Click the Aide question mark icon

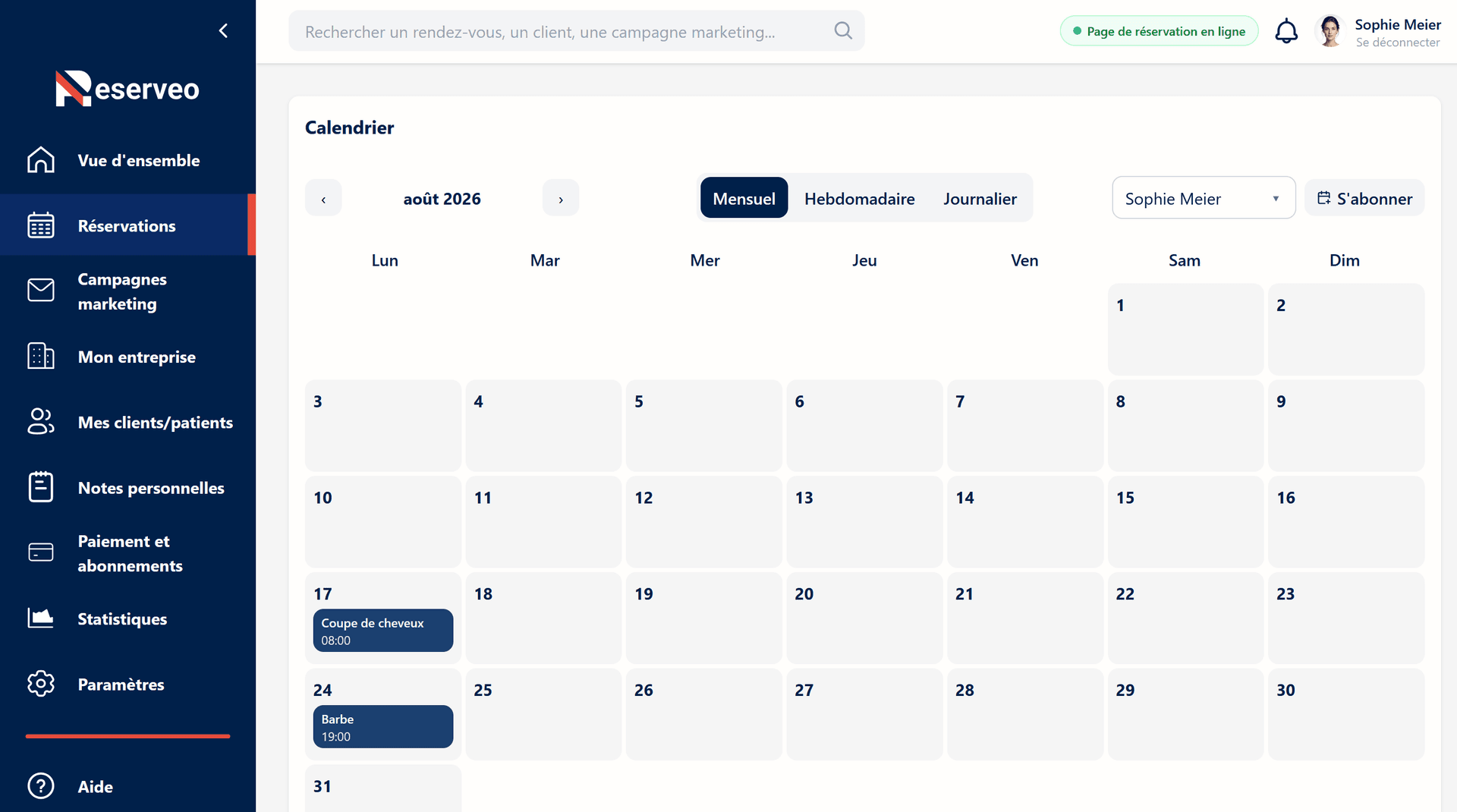coord(41,786)
